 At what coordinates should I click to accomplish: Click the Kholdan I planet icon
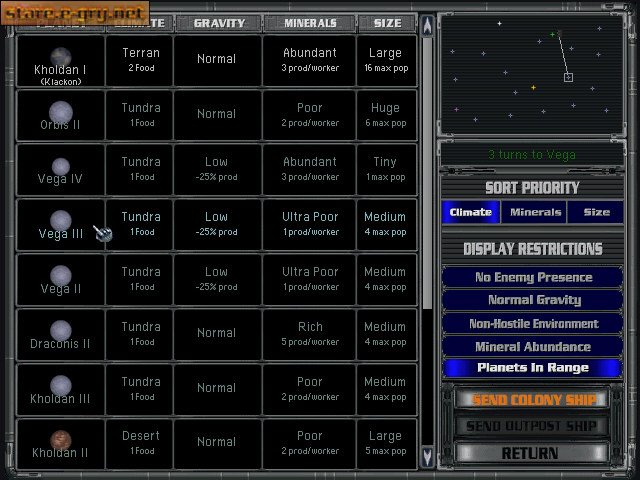(61, 57)
